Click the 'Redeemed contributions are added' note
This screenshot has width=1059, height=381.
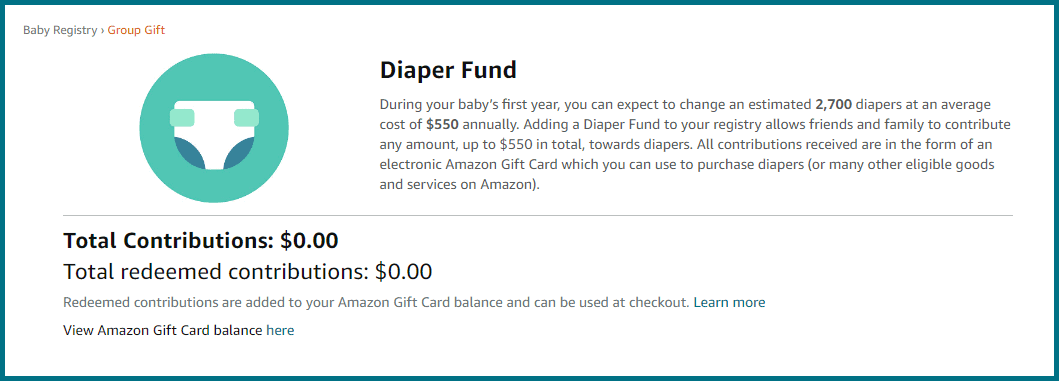point(376,302)
